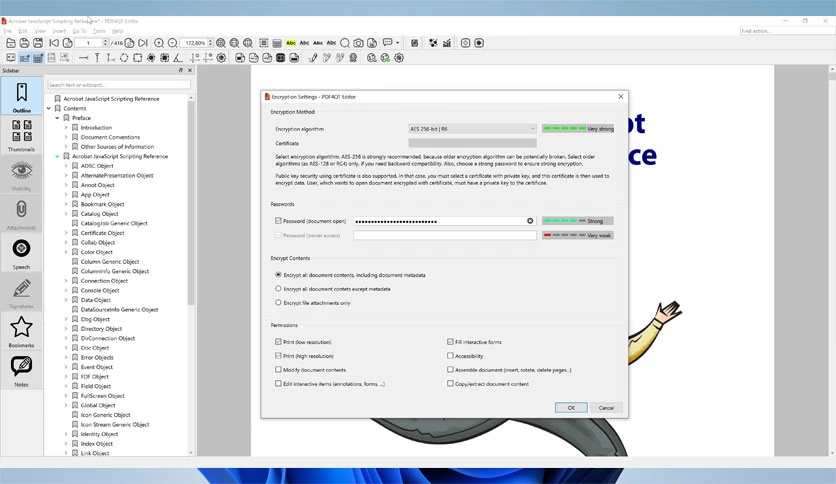
Task: Collapse the Contents tree node
Action: tap(49, 108)
